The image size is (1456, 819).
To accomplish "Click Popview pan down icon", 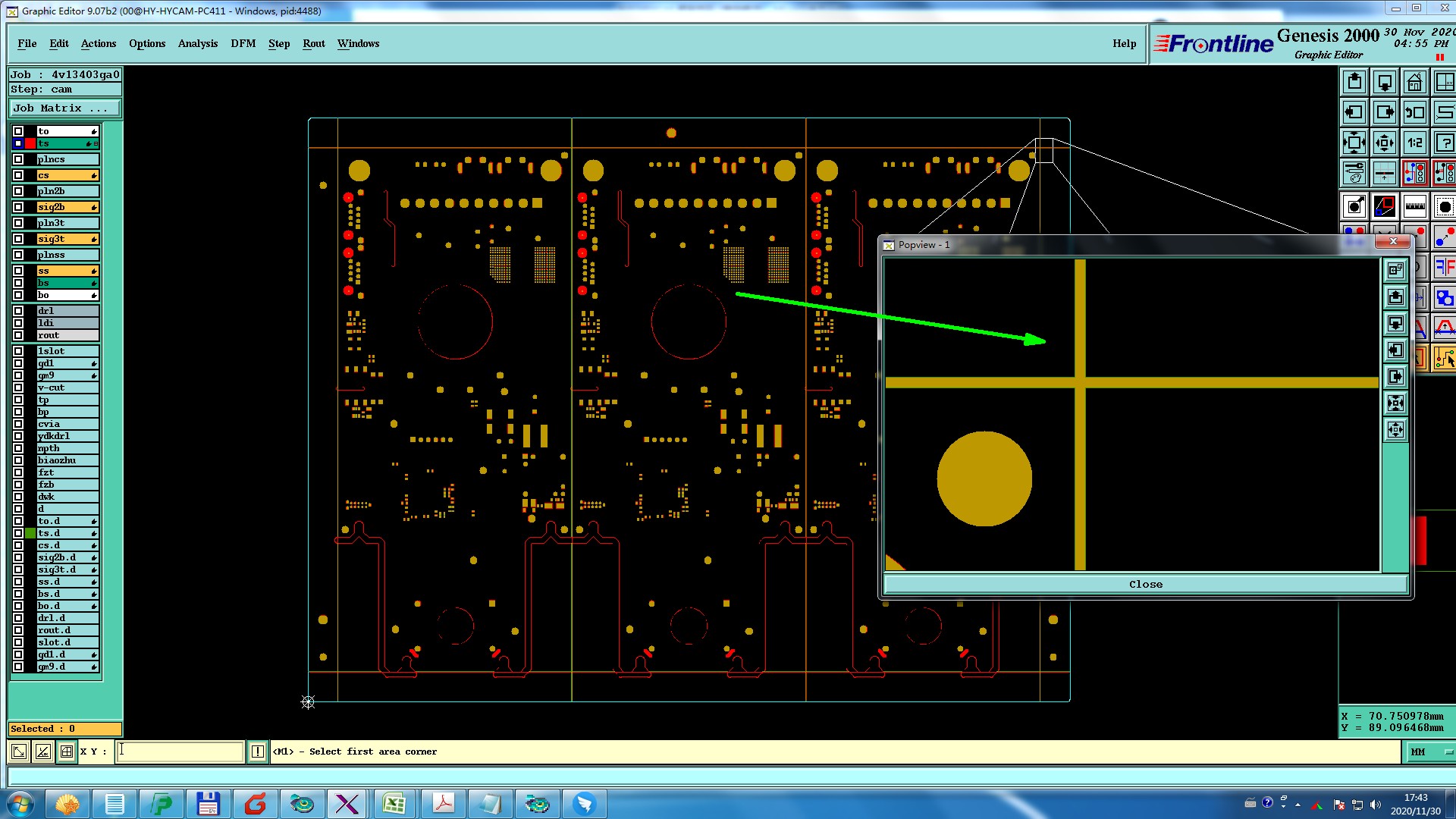I will [x=1395, y=324].
